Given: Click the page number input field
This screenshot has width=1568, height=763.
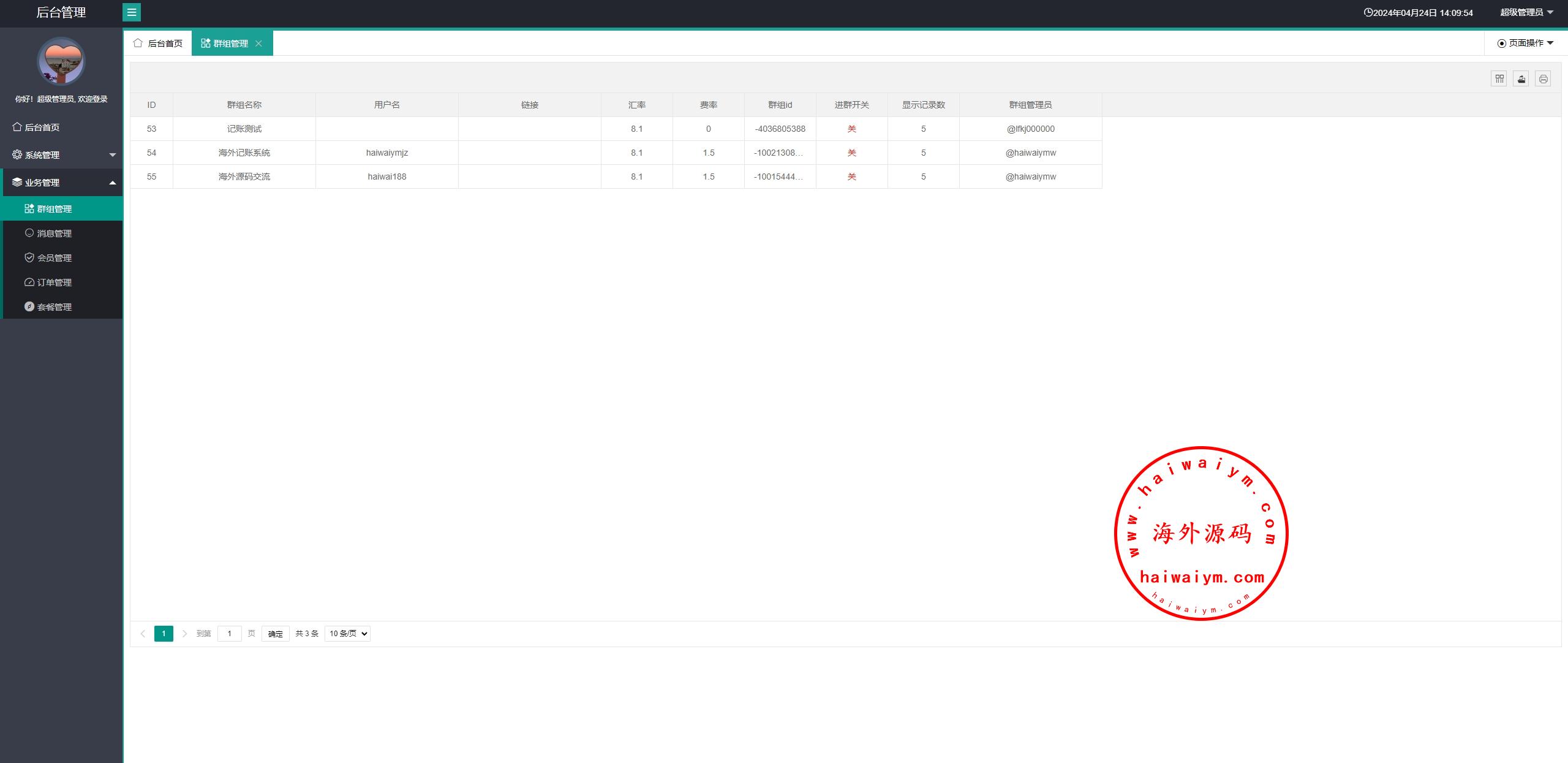Looking at the screenshot, I should pyautogui.click(x=229, y=634).
